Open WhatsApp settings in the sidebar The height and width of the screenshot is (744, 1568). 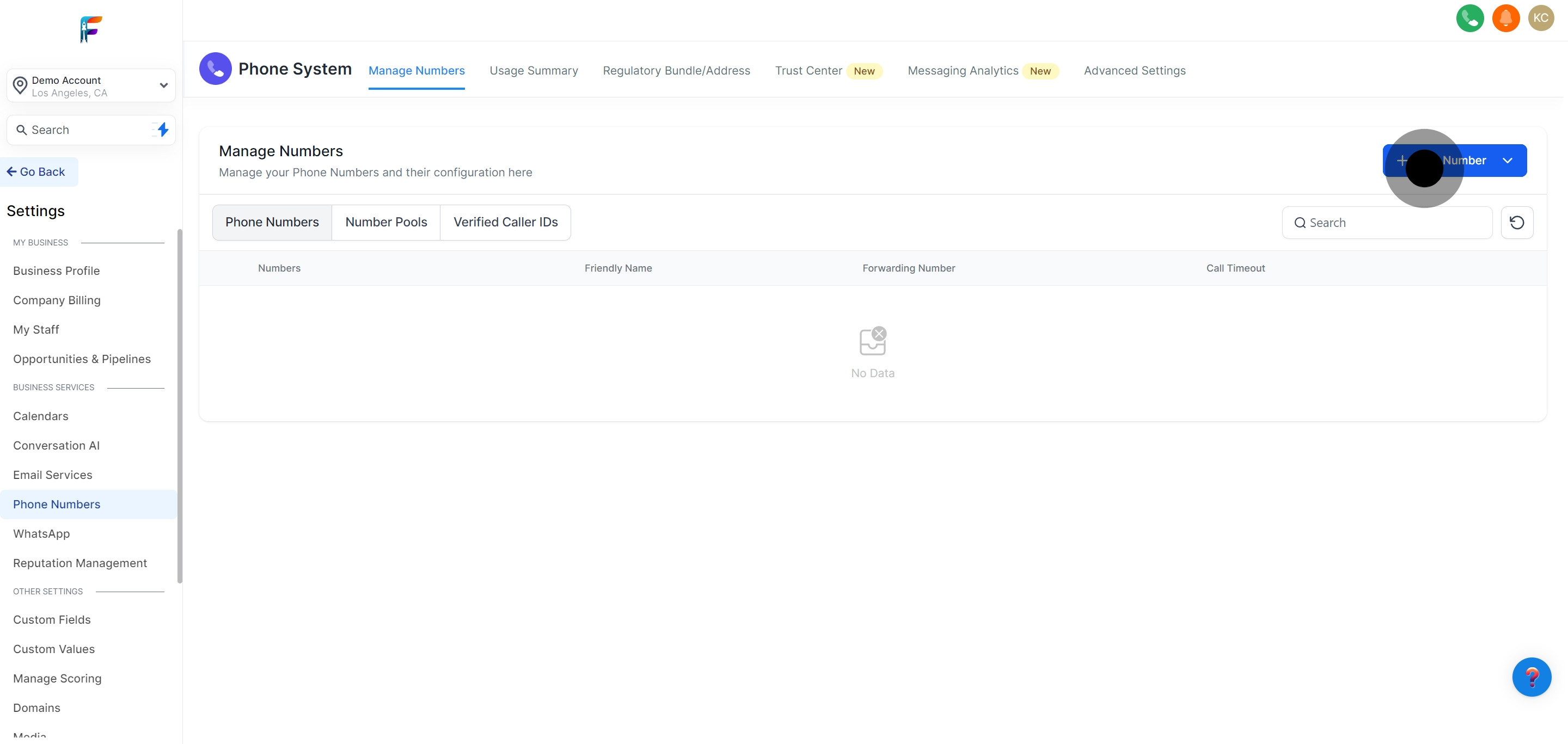point(41,533)
